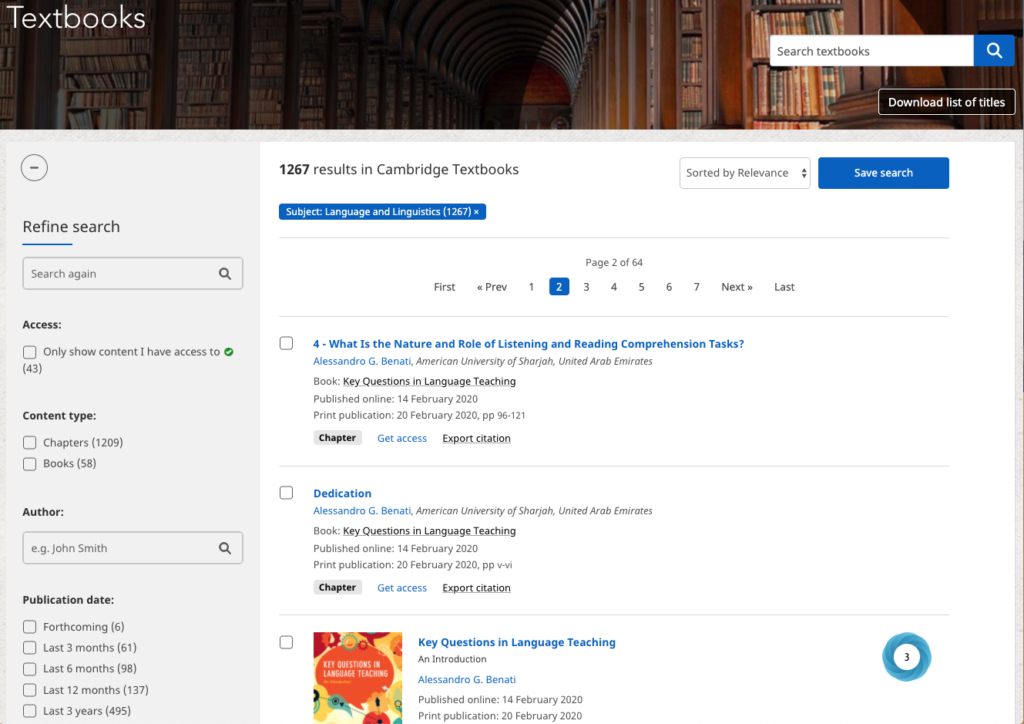Click Get access for the Listening and Reading chapter
The image size is (1024, 724).
402,438
